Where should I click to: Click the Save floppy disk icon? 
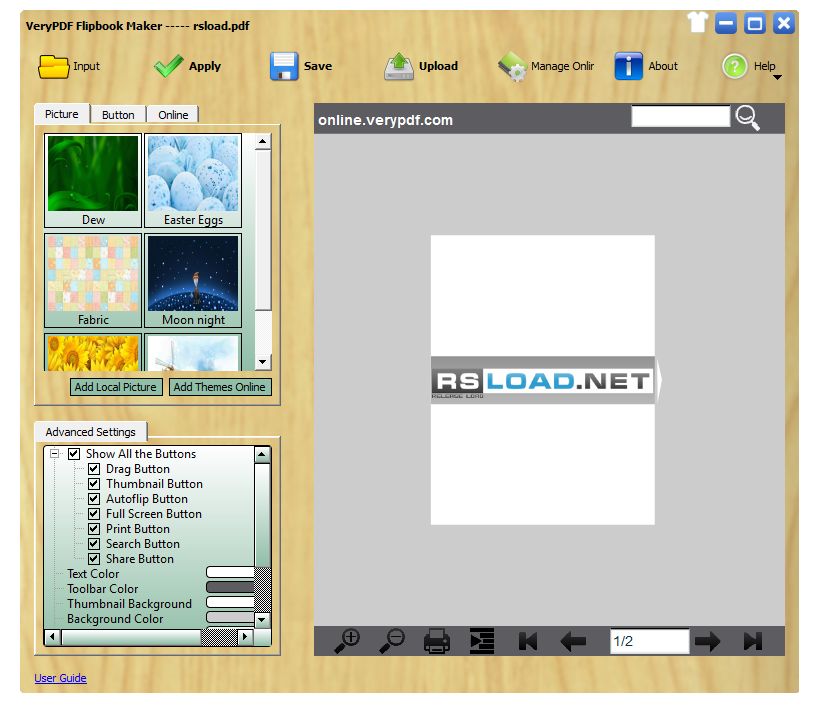pyautogui.click(x=284, y=66)
